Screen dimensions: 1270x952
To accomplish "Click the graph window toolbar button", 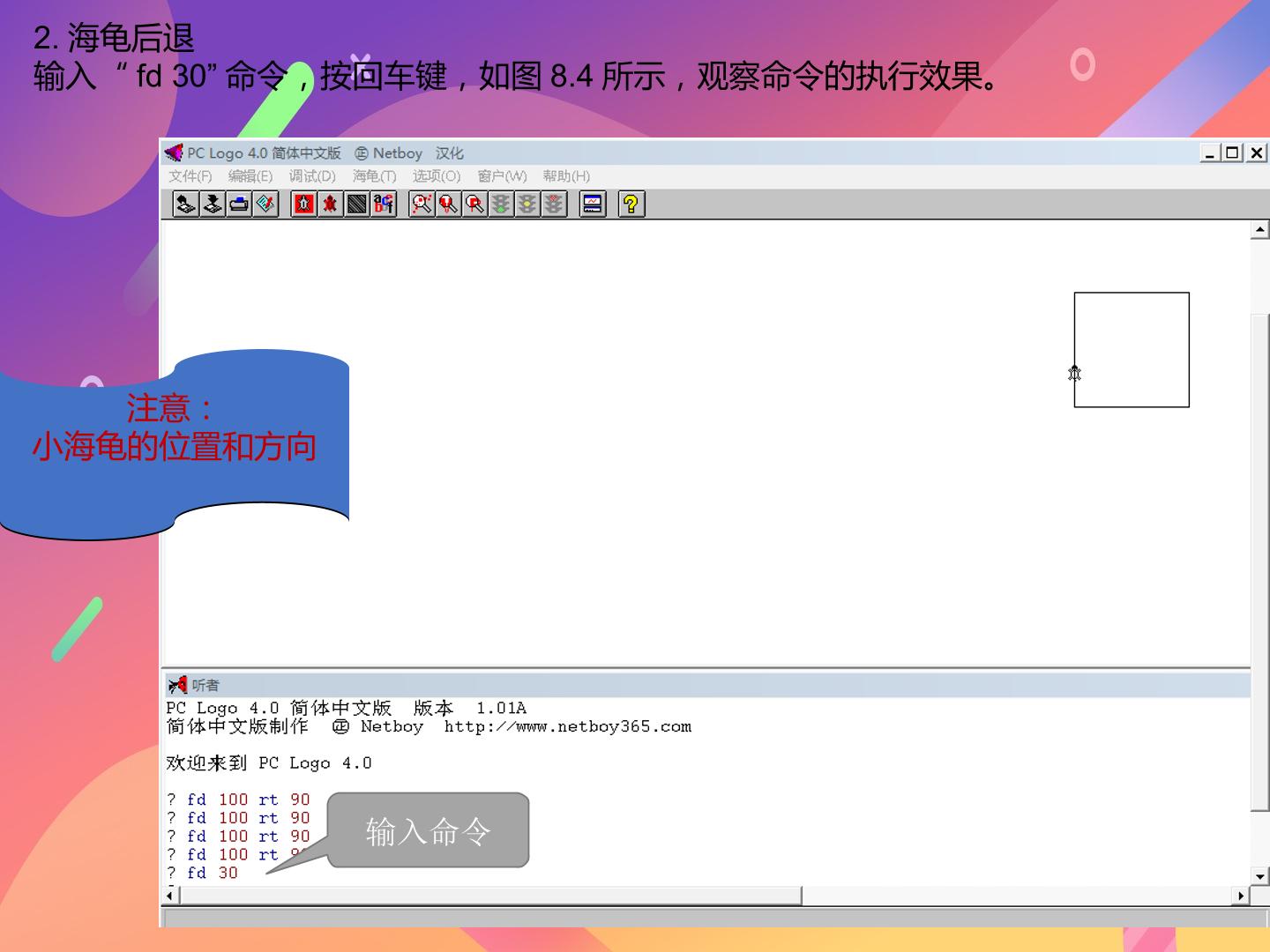I will click(x=593, y=205).
